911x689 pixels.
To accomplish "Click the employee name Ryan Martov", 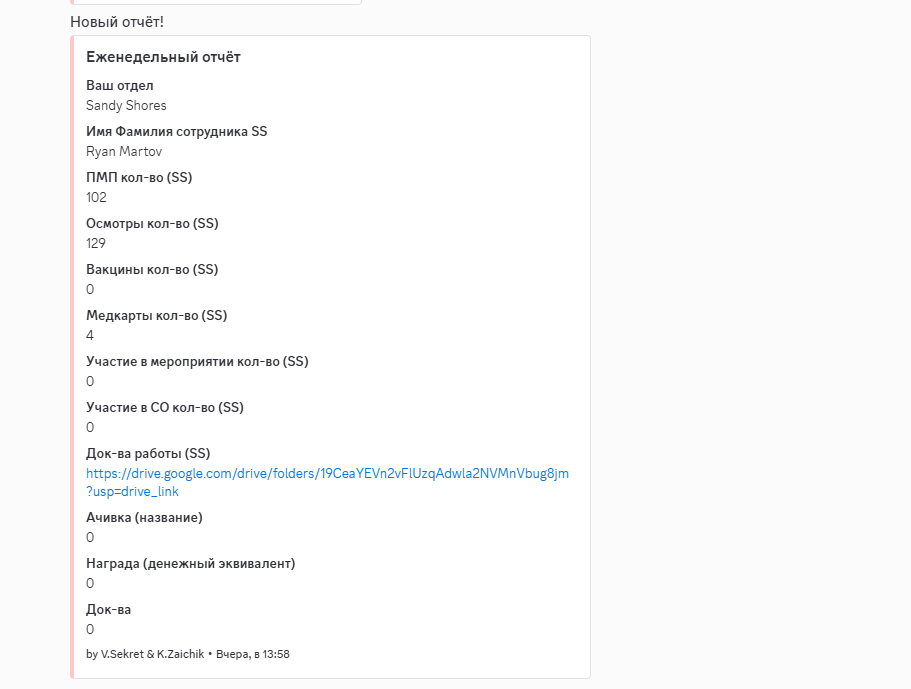I will click(x=122, y=151).
